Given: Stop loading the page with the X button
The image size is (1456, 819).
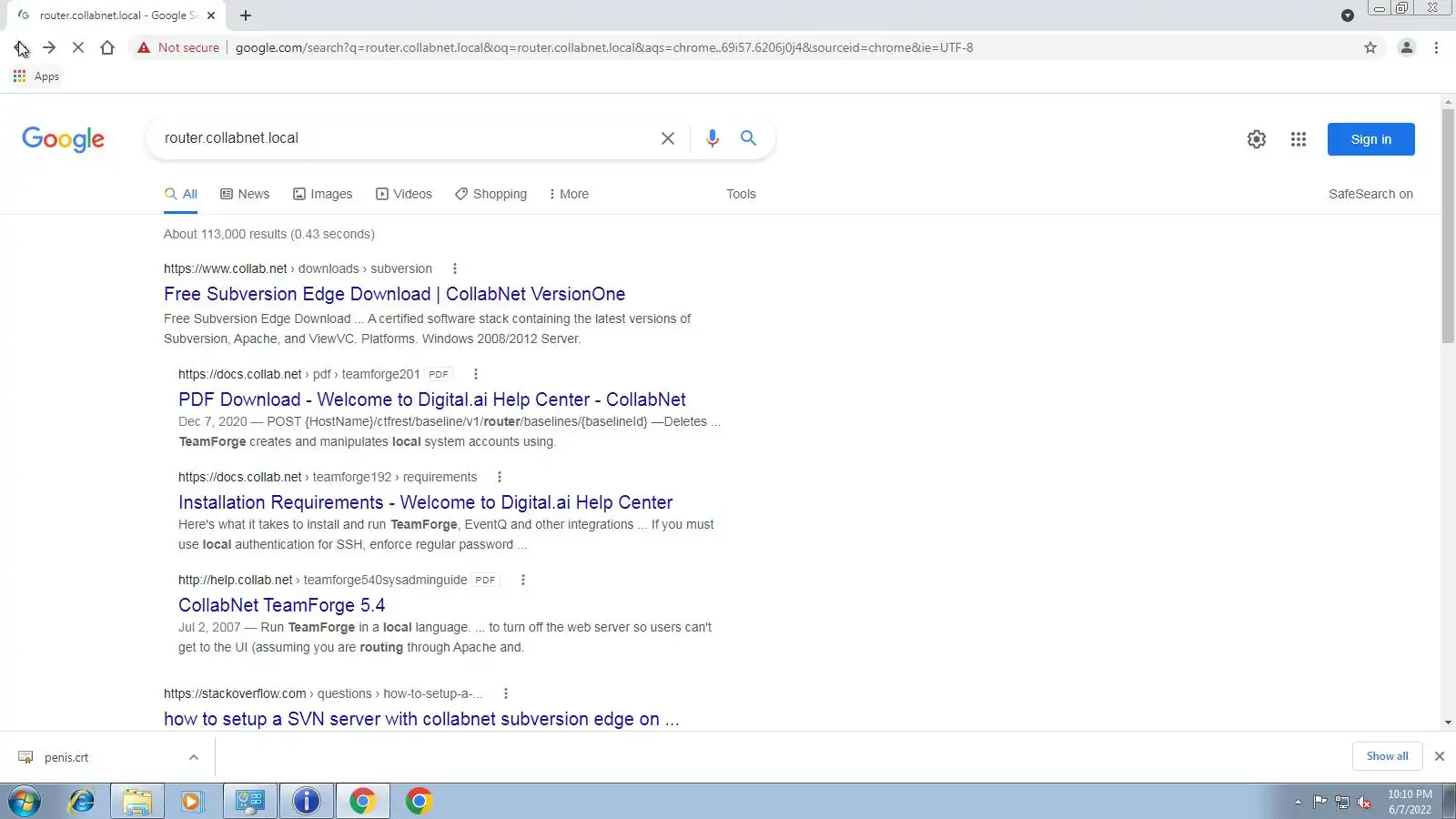Looking at the screenshot, I should pyautogui.click(x=78, y=47).
